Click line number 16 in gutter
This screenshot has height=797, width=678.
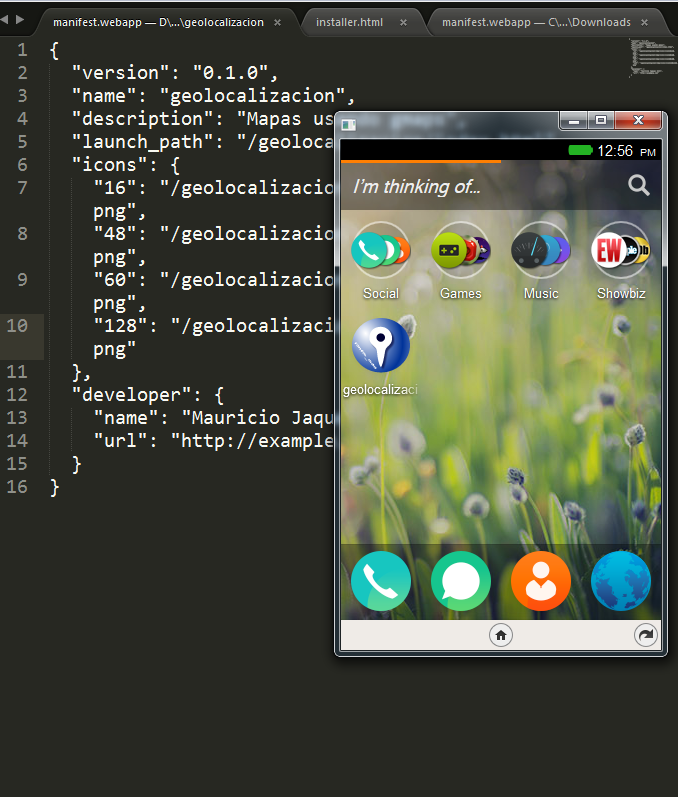click(x=17, y=487)
